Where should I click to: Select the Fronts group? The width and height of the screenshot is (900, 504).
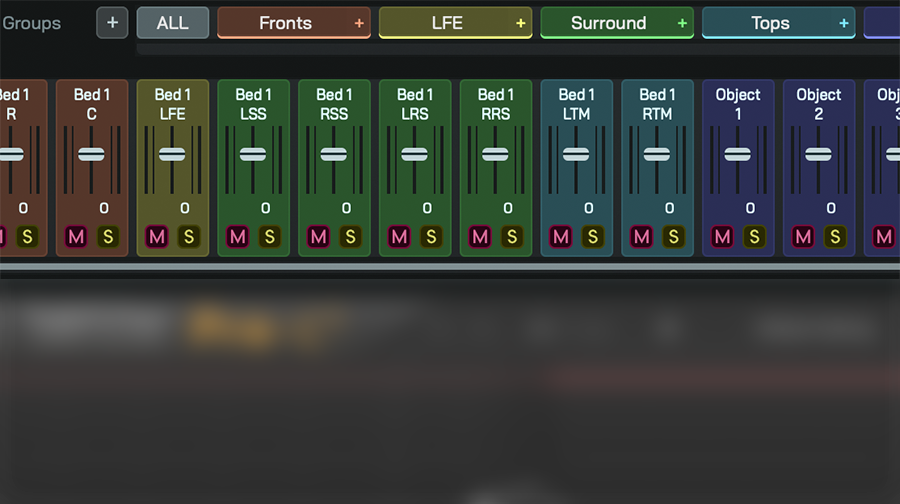[285, 23]
